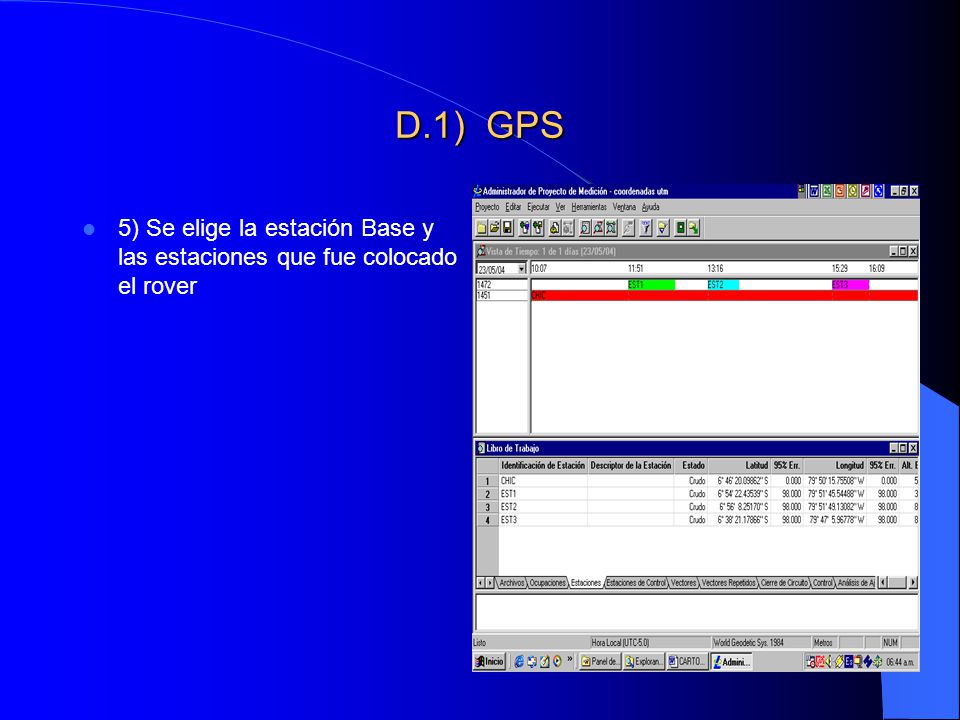Click the Metros status bar field
The width and height of the screenshot is (960, 720).
[823, 642]
